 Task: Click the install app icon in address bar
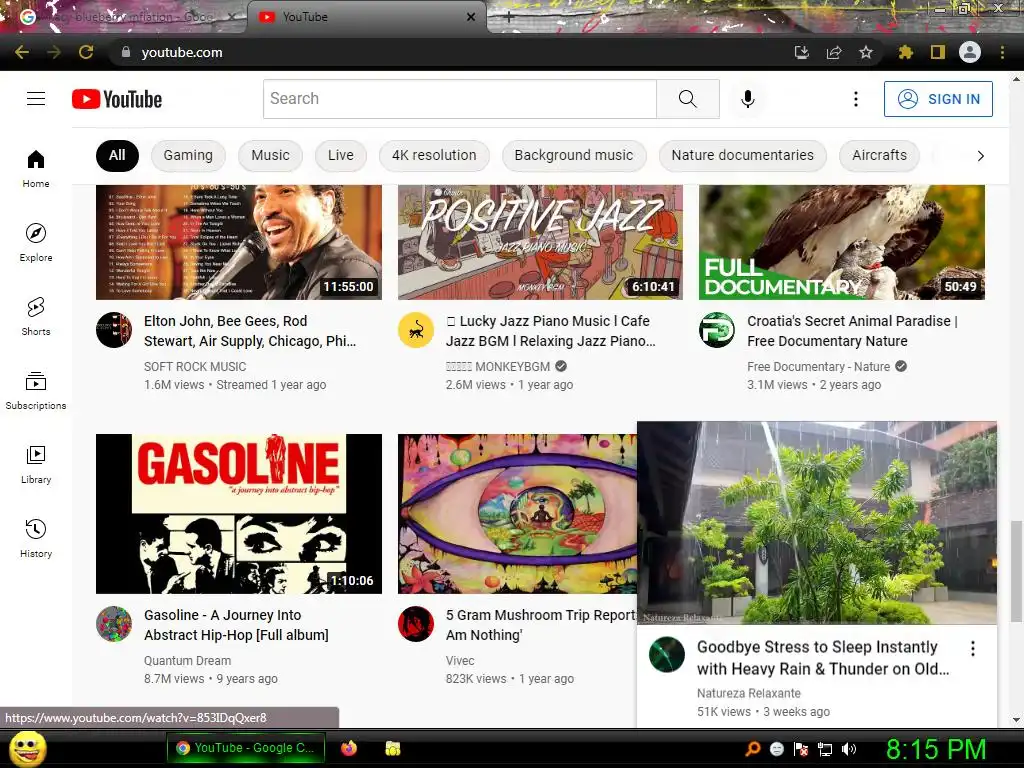point(801,52)
